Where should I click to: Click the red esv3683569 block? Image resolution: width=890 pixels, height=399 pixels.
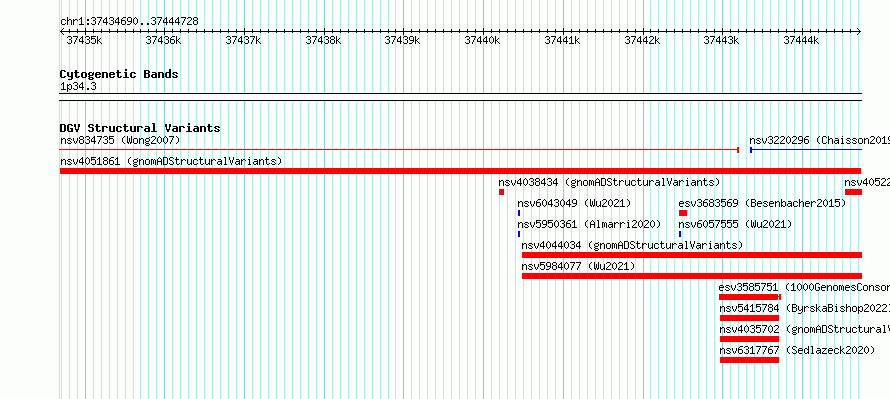[683, 213]
